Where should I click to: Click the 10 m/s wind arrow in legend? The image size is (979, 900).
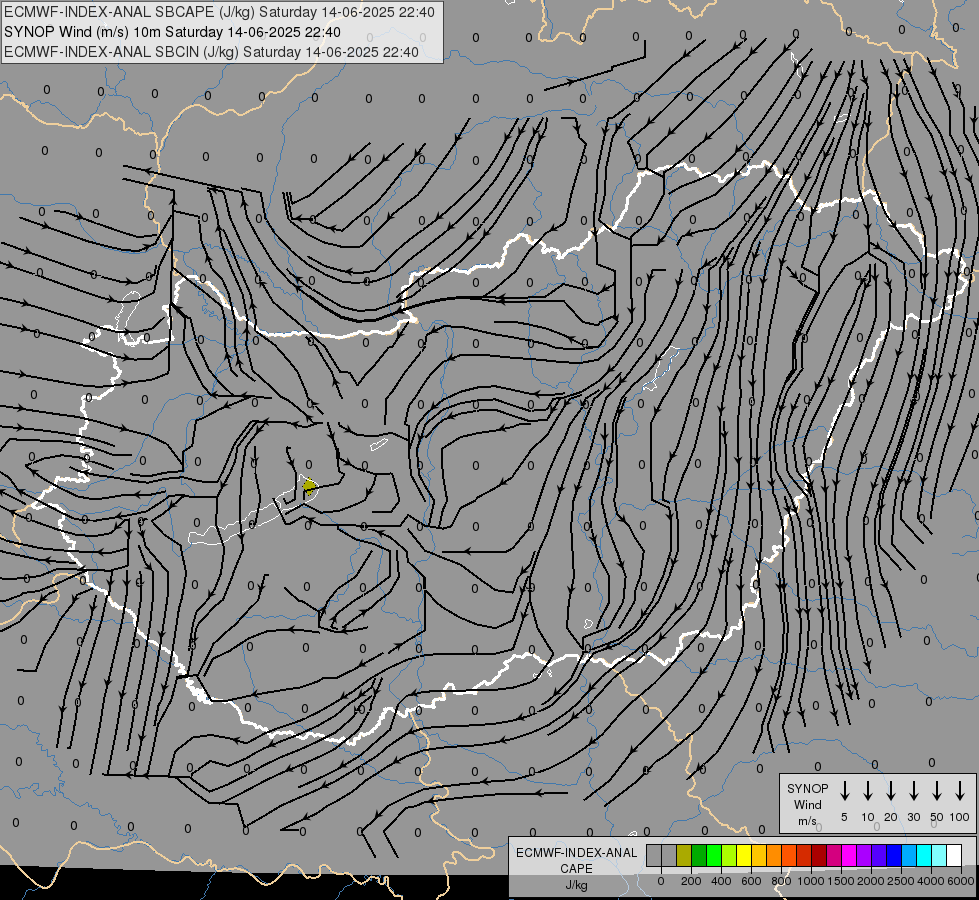click(867, 791)
